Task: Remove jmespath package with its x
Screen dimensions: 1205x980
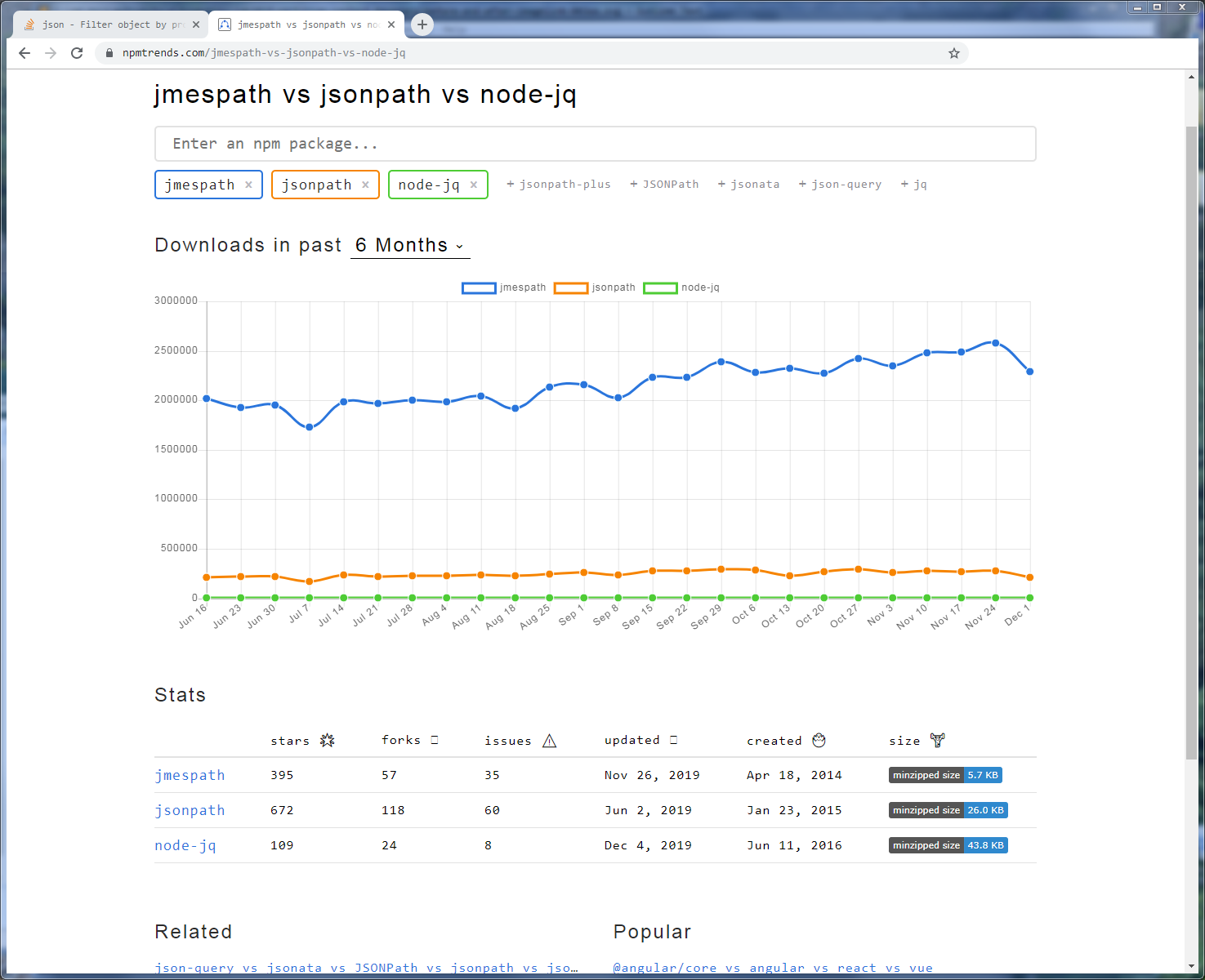Action: click(x=248, y=185)
